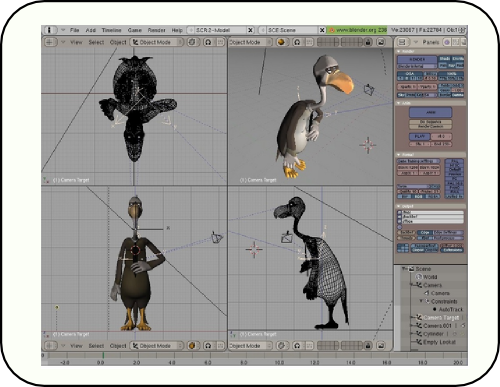Click first layer button grid in bottom-right view header
This screenshot has height=387, width=500.
point(328,346)
